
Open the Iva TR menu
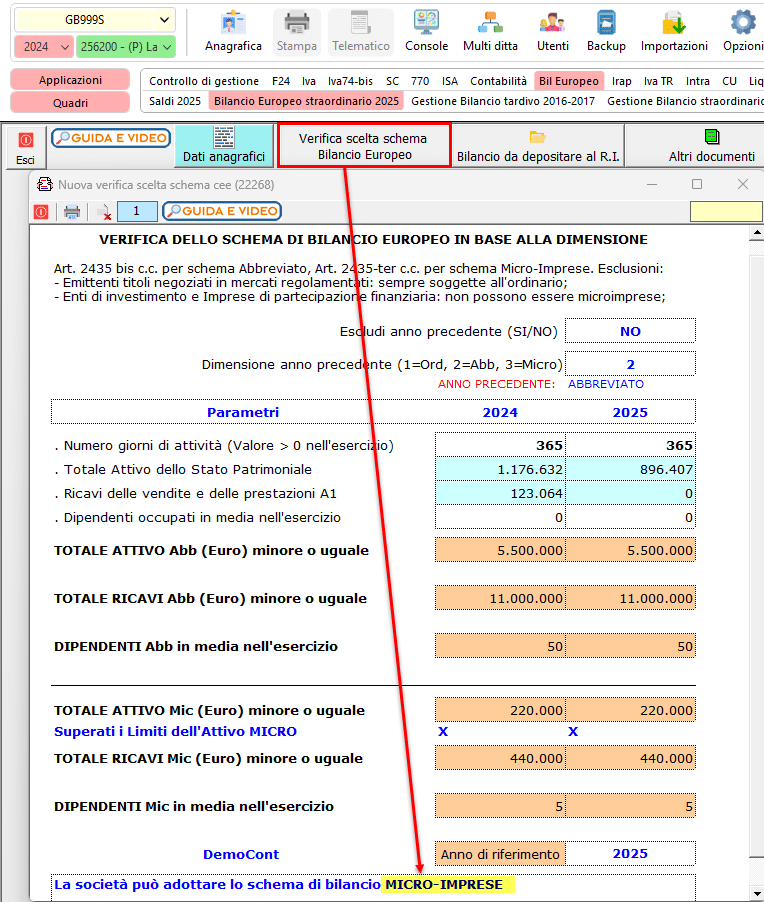658,81
